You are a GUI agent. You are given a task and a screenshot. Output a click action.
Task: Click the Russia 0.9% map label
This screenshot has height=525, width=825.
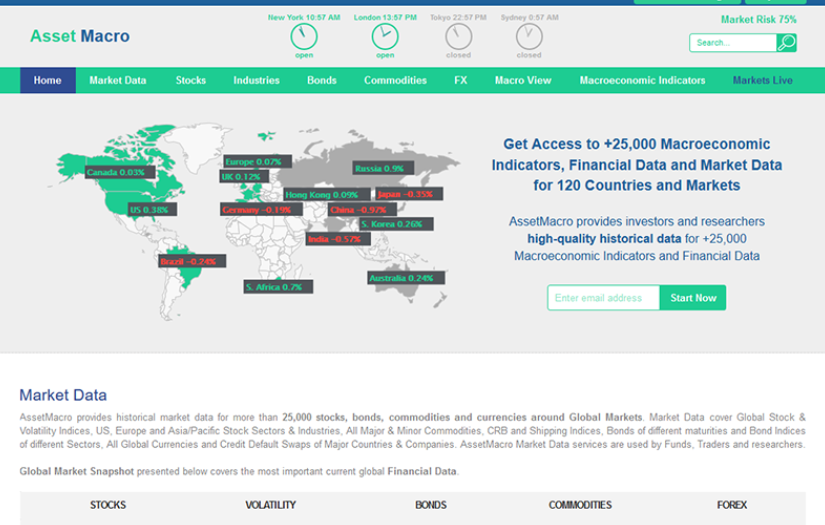pyautogui.click(x=383, y=168)
